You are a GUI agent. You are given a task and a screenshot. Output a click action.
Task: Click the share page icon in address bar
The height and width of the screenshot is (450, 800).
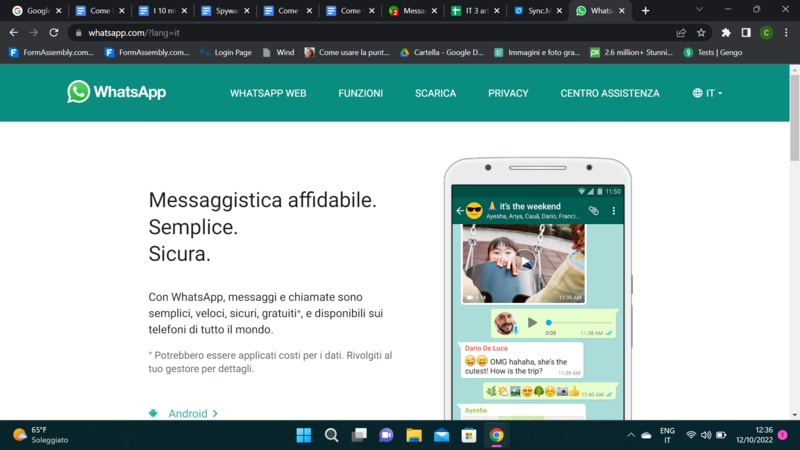click(681, 33)
